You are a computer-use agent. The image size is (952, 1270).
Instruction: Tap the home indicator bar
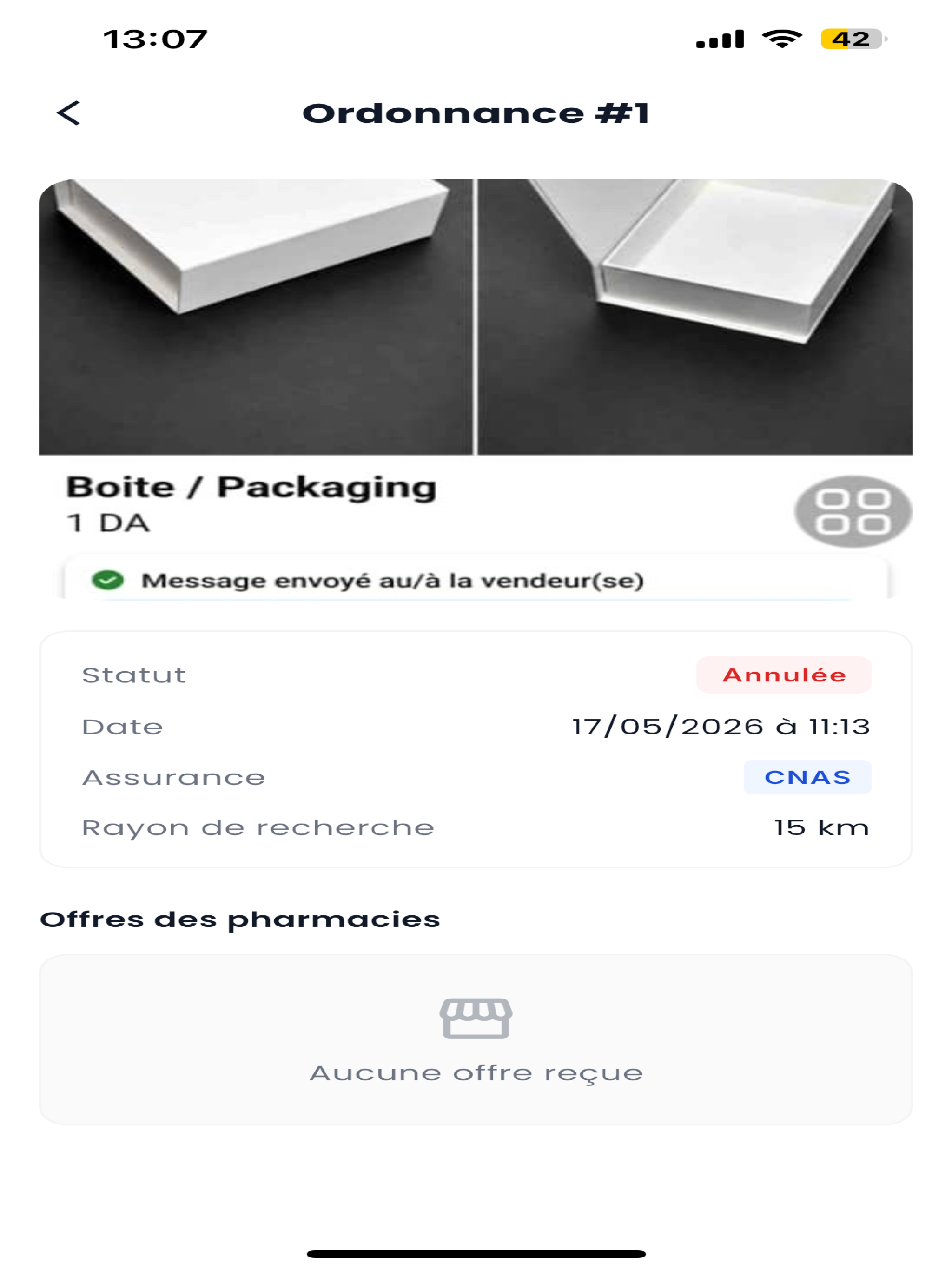[476, 1254]
